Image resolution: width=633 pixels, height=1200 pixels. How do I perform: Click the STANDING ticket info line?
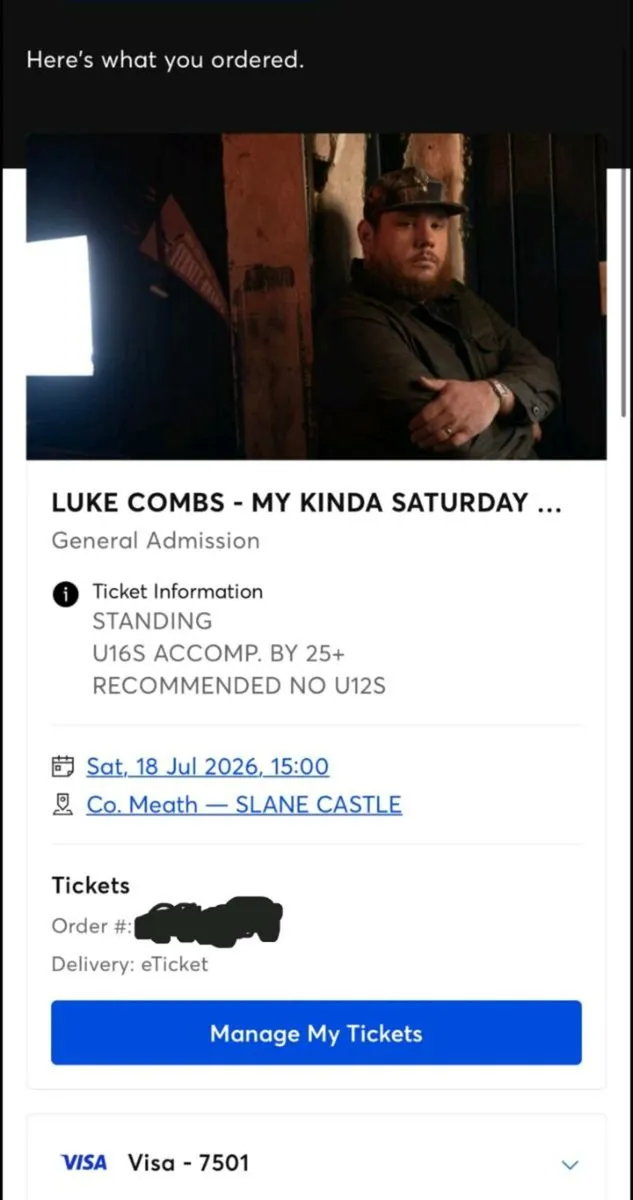click(152, 621)
